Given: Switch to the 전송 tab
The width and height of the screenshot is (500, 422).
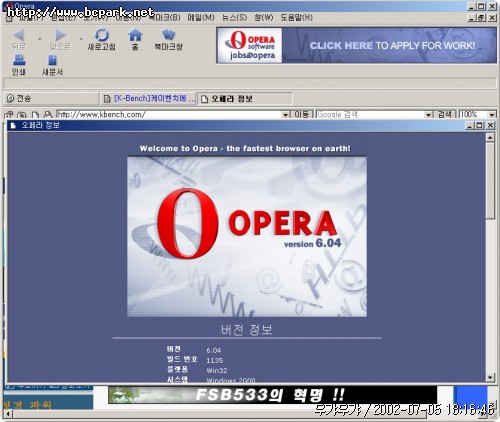Looking at the screenshot, I should [x=51, y=98].
